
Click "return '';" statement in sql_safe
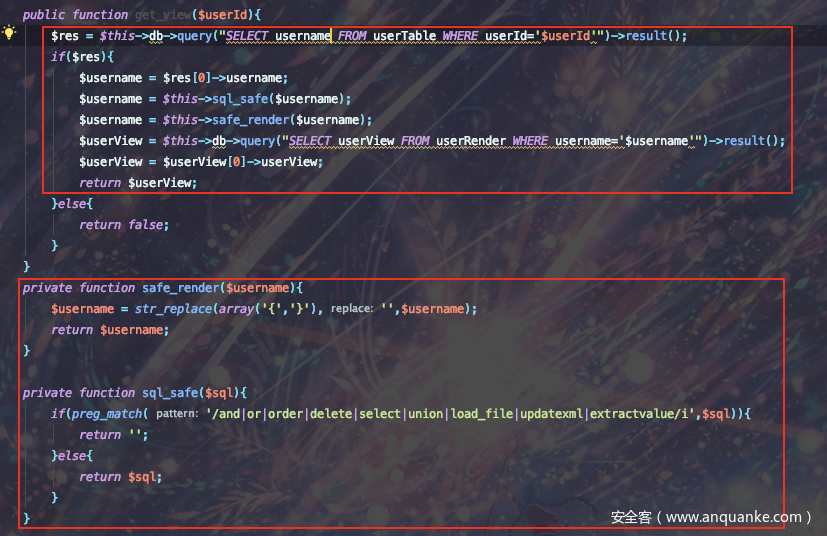pos(114,435)
